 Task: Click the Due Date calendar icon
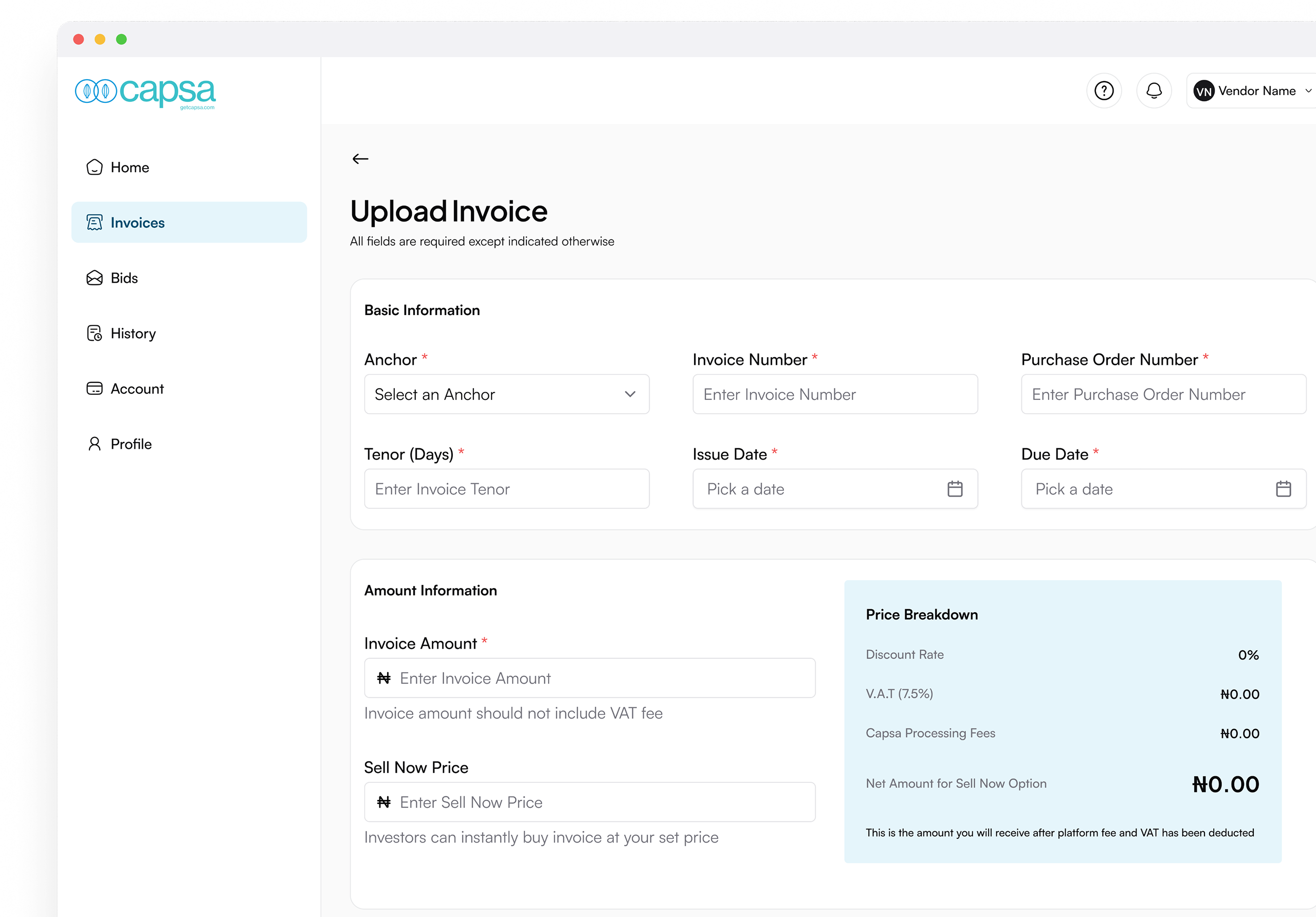[1283, 489]
